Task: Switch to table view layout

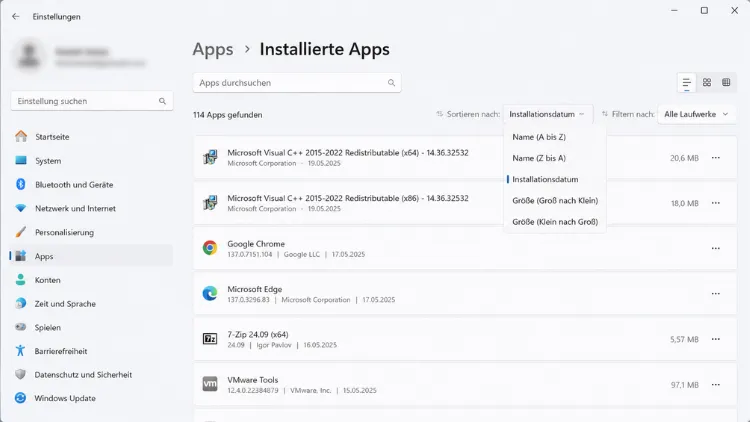Action: (726, 82)
